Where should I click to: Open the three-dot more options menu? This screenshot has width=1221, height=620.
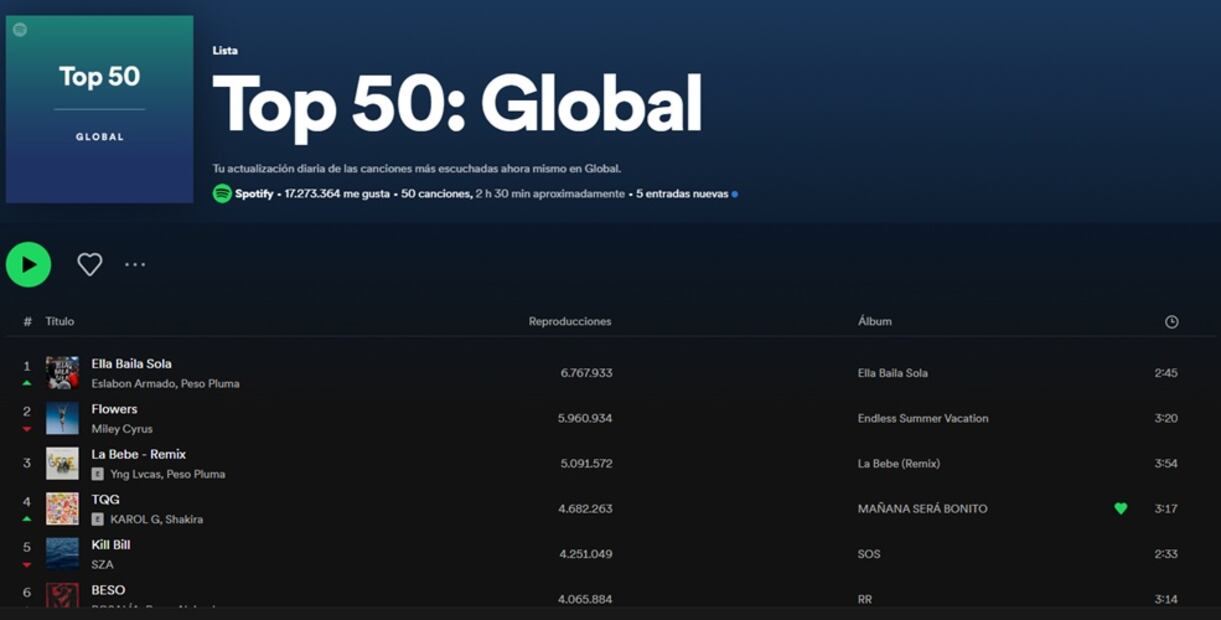[x=135, y=264]
